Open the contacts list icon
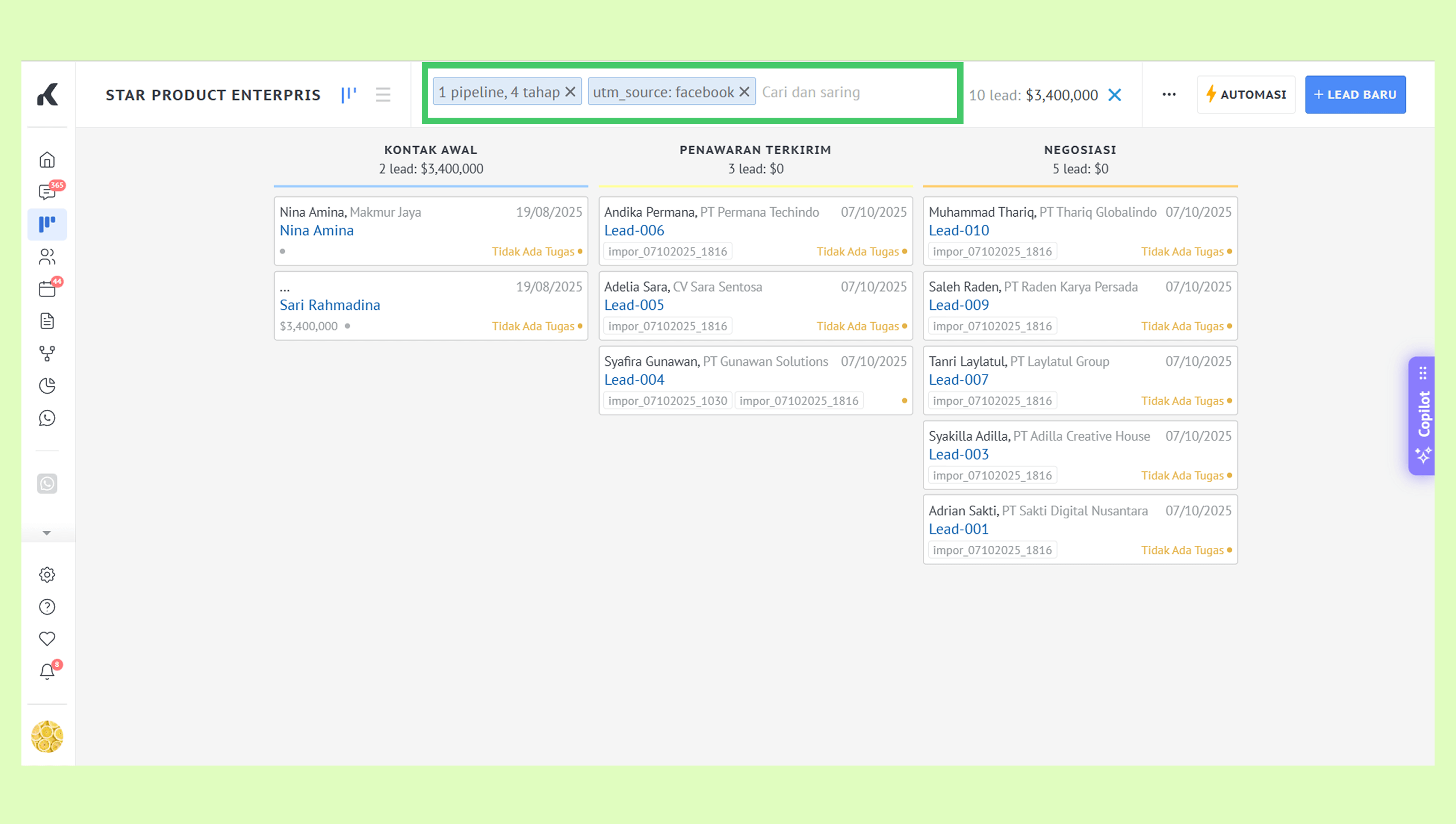 (x=47, y=257)
